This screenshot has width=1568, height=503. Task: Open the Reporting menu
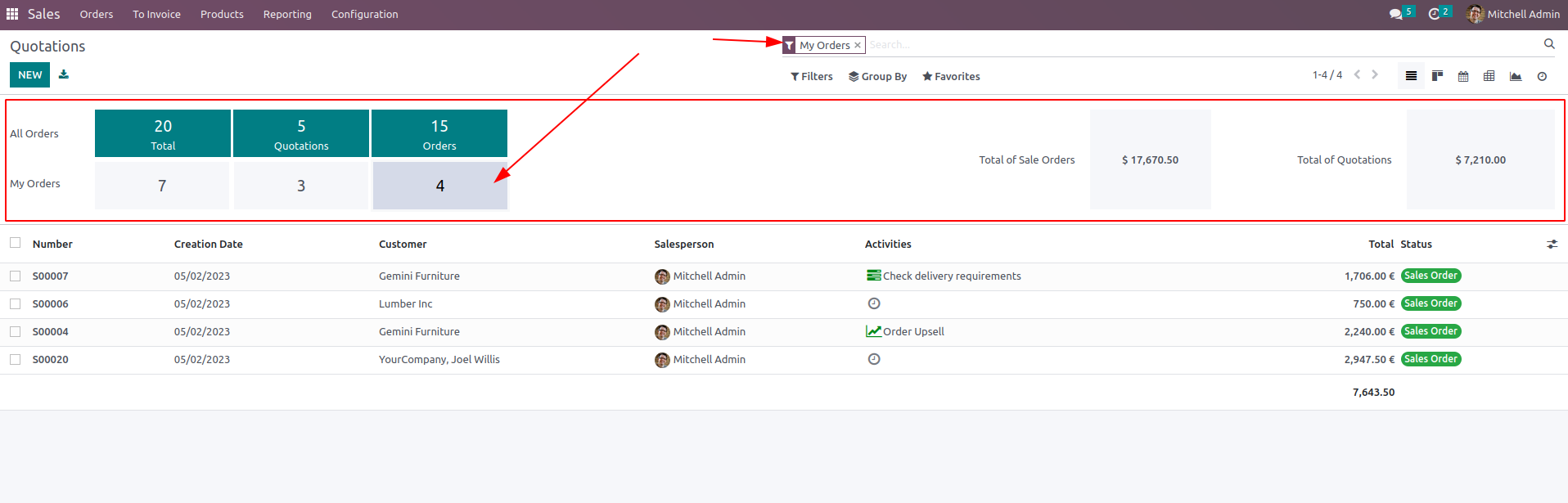tap(287, 14)
